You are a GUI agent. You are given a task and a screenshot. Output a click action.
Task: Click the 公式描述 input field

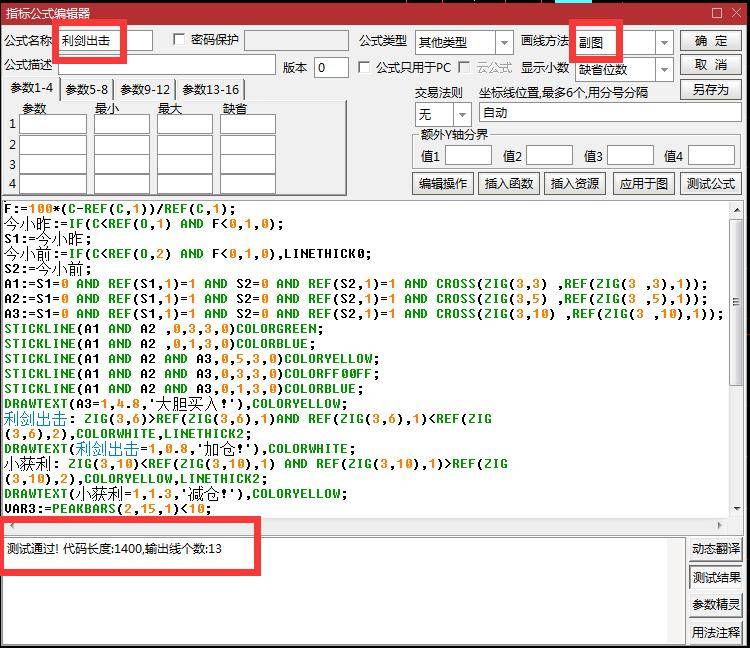pos(166,65)
